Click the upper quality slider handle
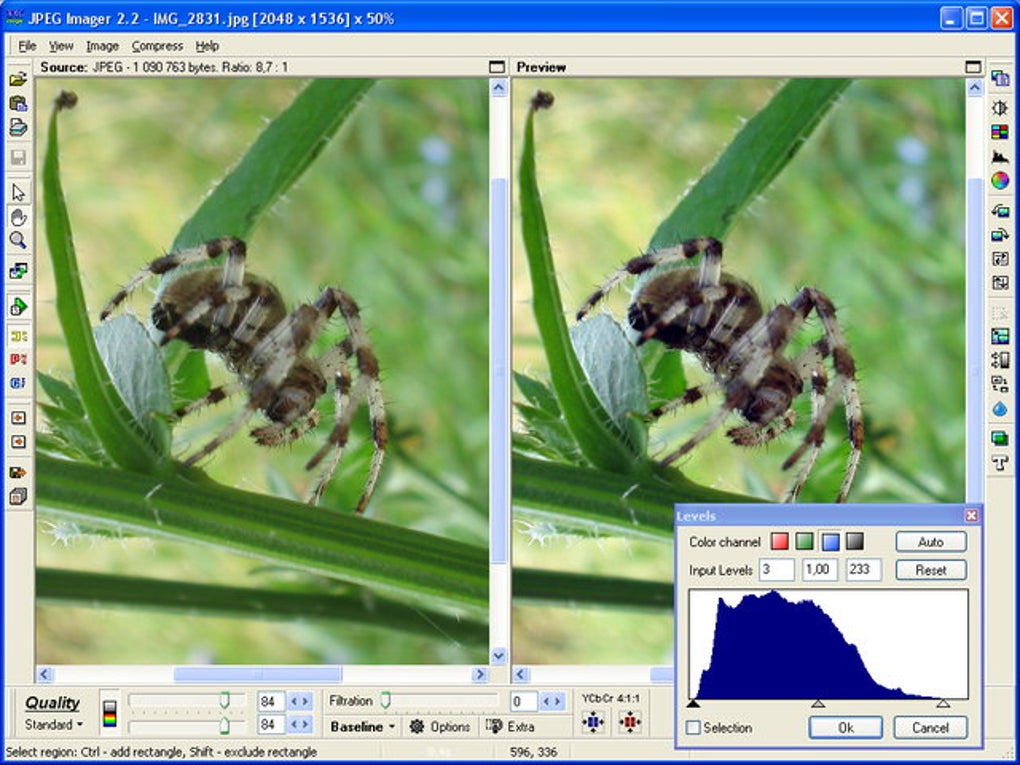This screenshot has width=1020, height=765. pyautogui.click(x=224, y=700)
